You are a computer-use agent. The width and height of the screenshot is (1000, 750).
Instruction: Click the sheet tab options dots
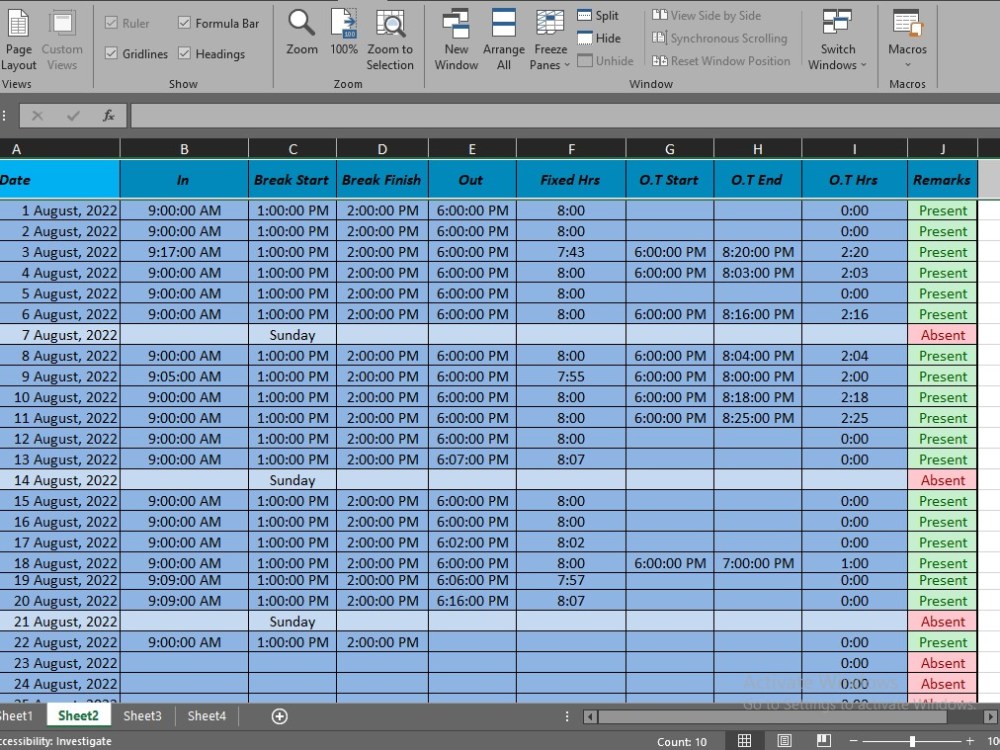click(566, 716)
